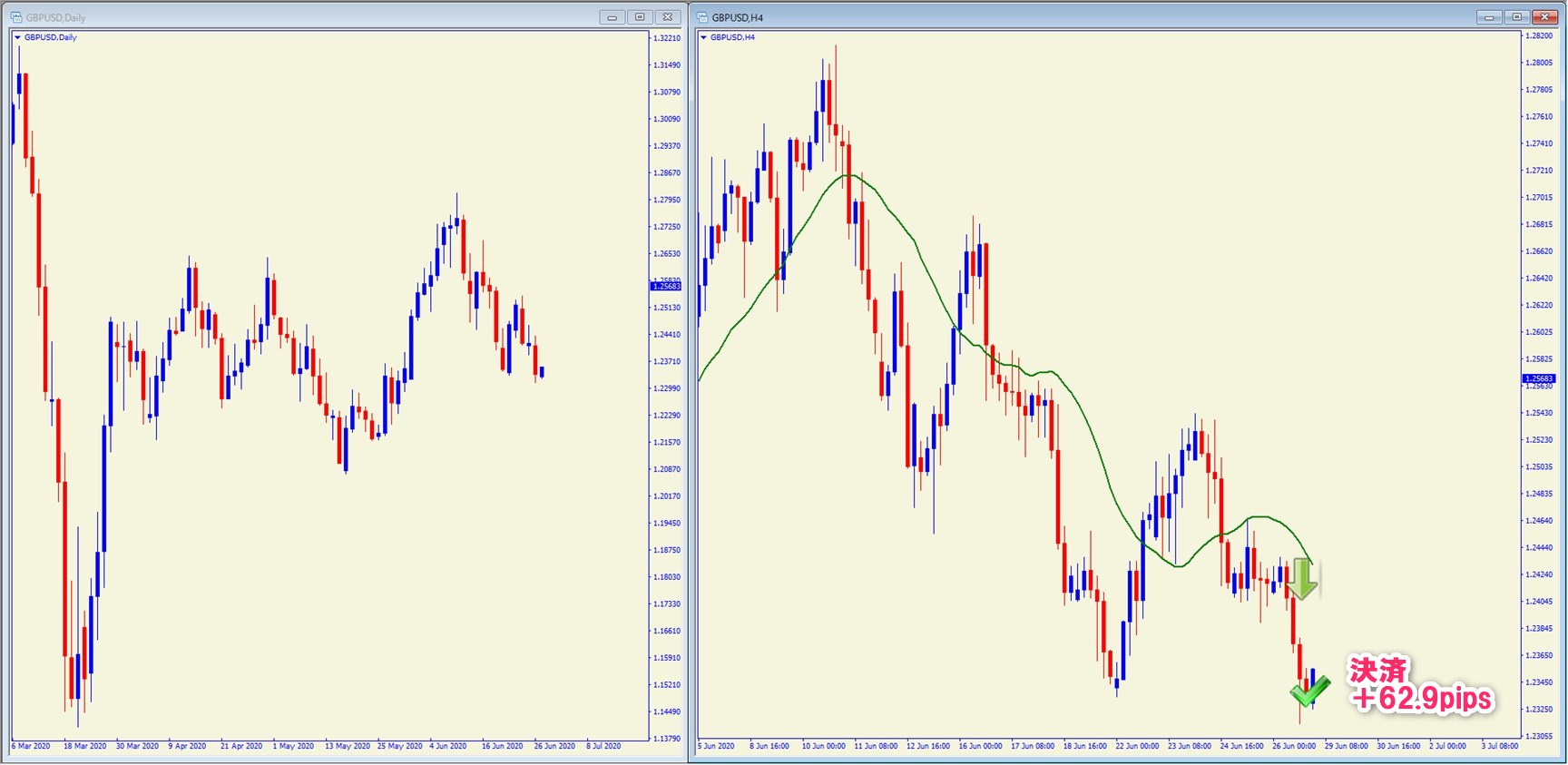Click the 1.23055 price label on H4 axis
1568x765 pixels.
(1539, 736)
